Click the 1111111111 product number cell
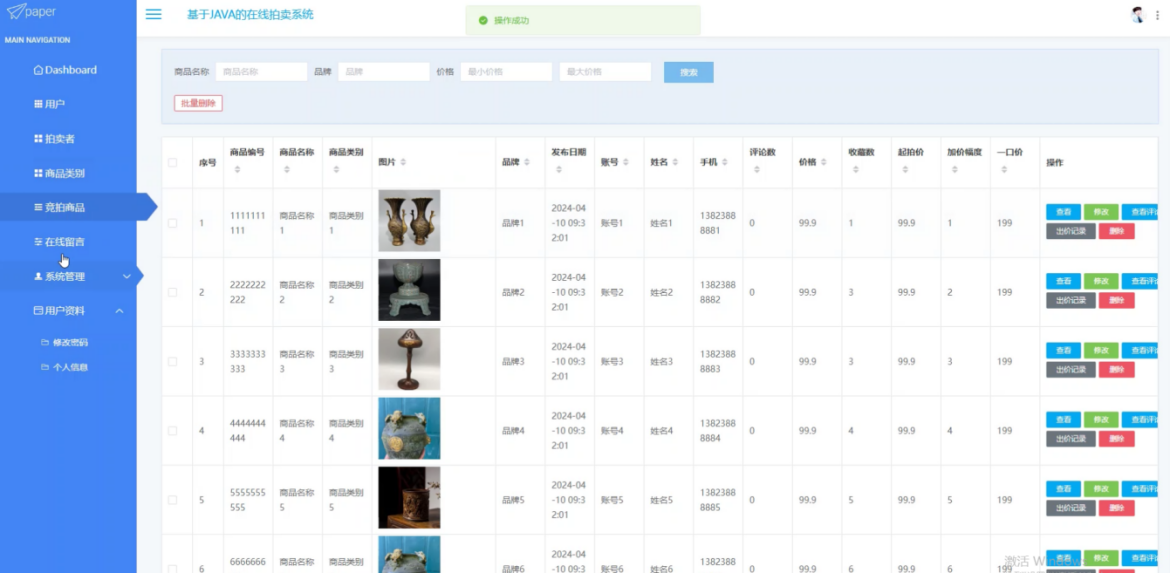The height and width of the screenshot is (574, 1170). 246,223
